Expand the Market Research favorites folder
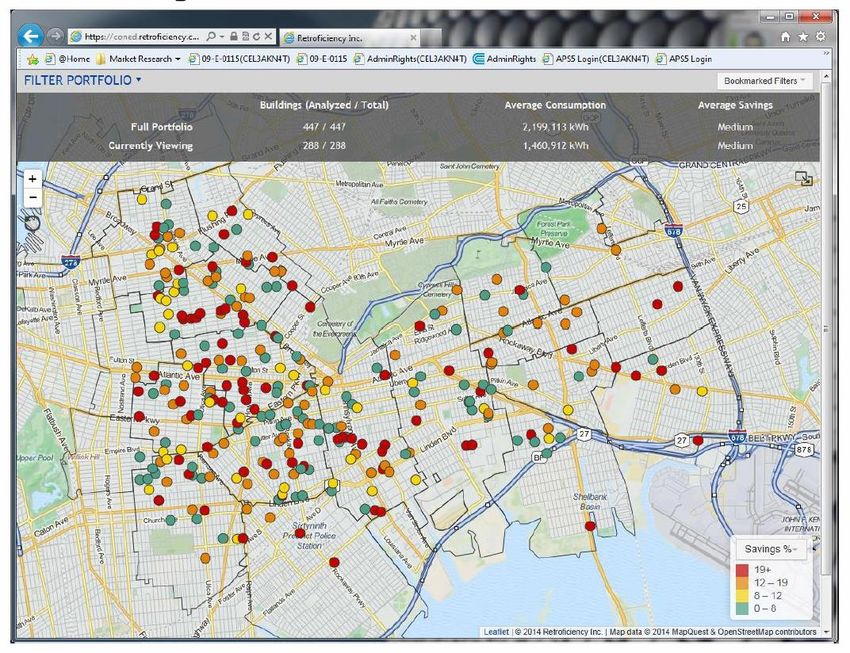Screen dimensions: 850x653 [x=138, y=59]
